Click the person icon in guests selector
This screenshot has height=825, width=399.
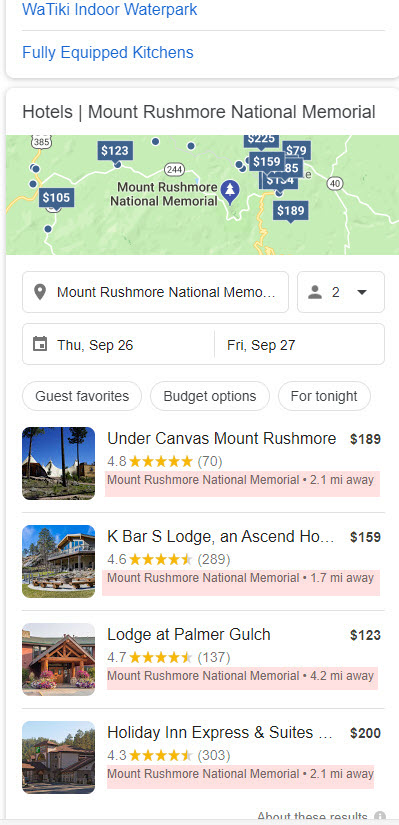point(315,292)
